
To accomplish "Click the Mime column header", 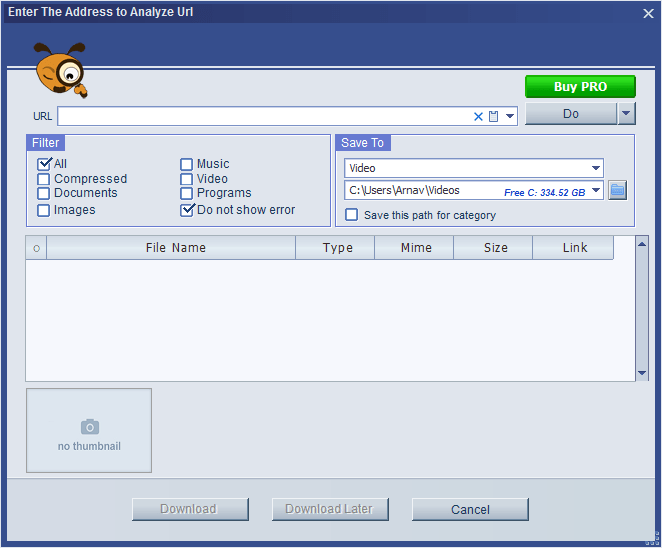I will 414,247.
